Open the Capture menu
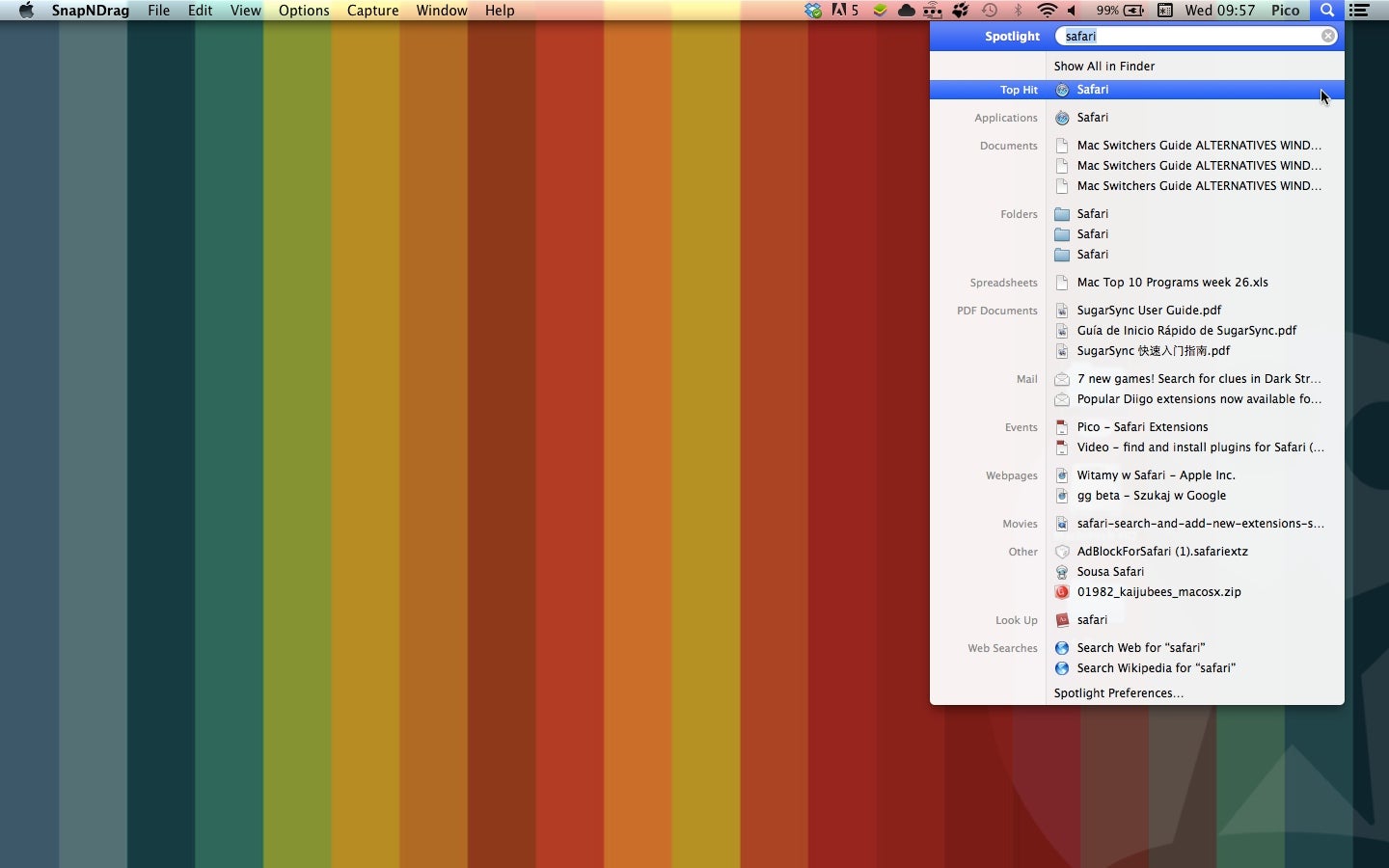Viewport: 1389px width, 868px height. click(x=372, y=11)
